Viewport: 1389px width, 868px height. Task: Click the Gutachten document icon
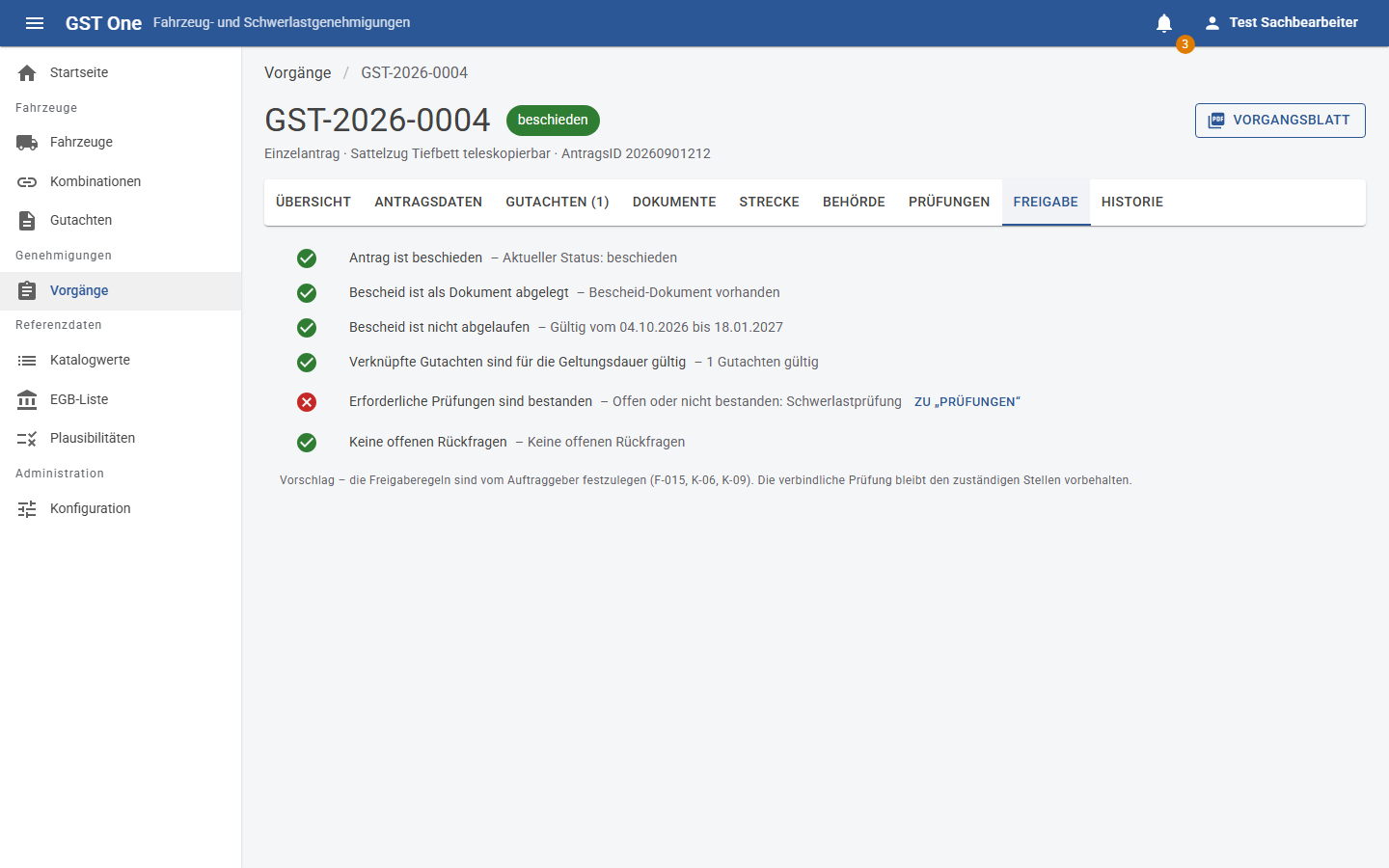click(27, 221)
